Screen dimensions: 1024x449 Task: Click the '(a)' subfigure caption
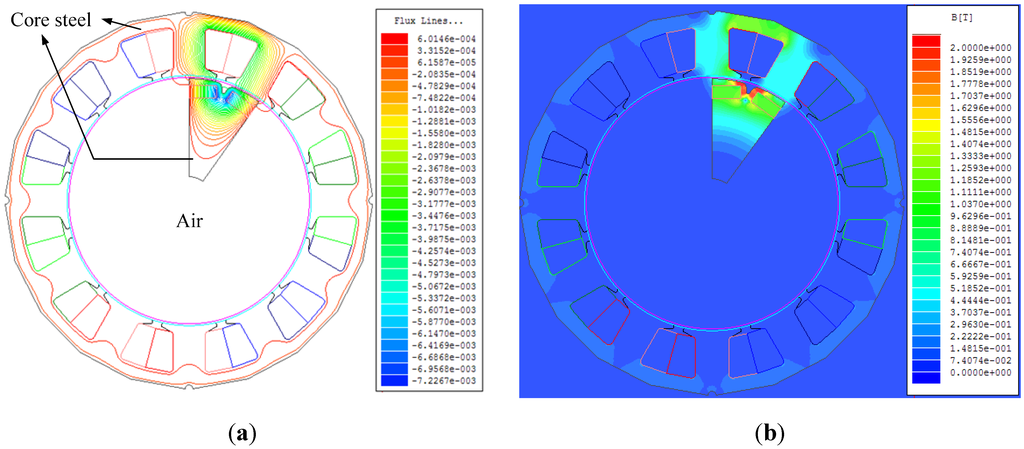click(x=243, y=432)
